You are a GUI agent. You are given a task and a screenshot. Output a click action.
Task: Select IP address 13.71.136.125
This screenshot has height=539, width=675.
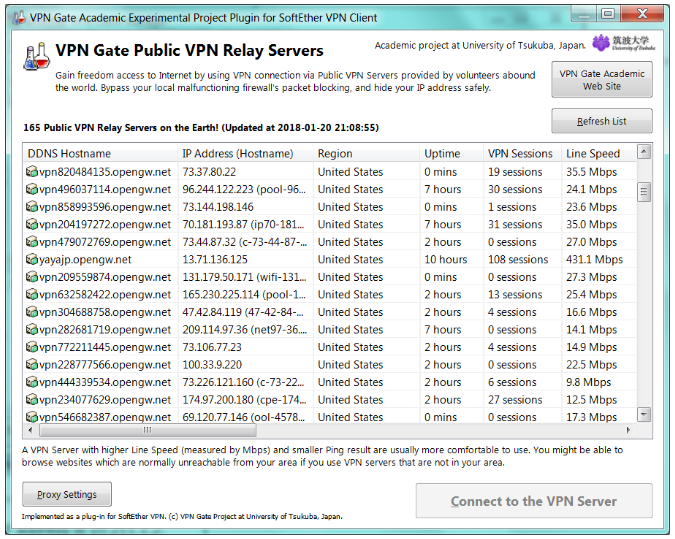click(x=215, y=259)
